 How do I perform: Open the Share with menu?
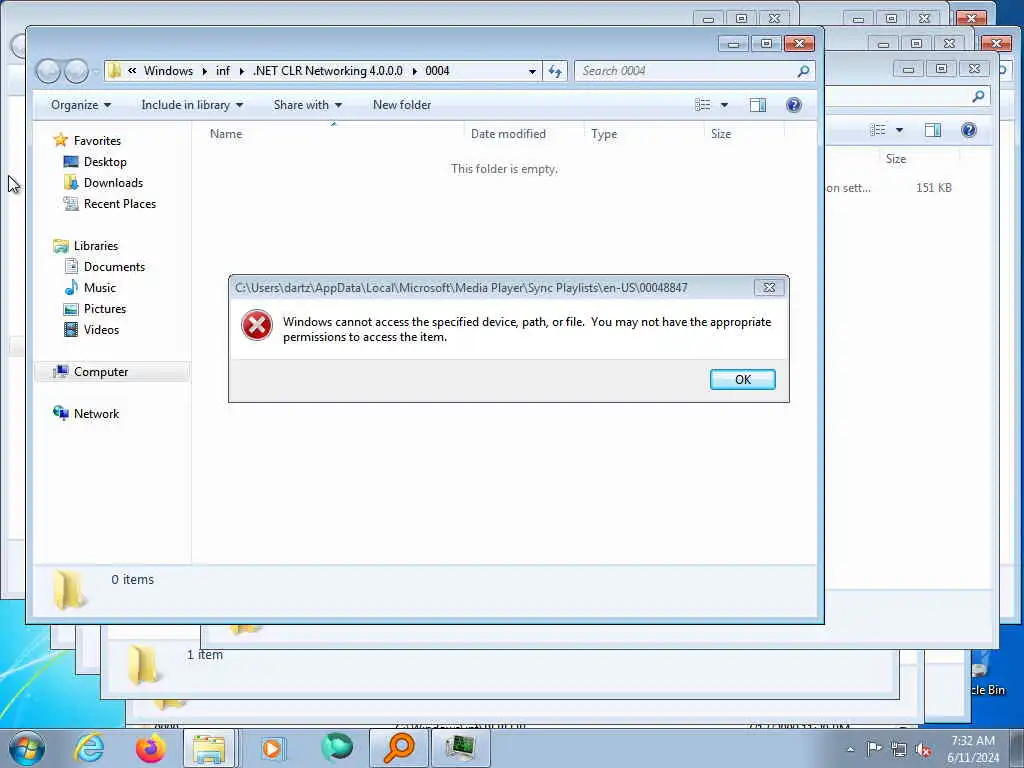(308, 105)
